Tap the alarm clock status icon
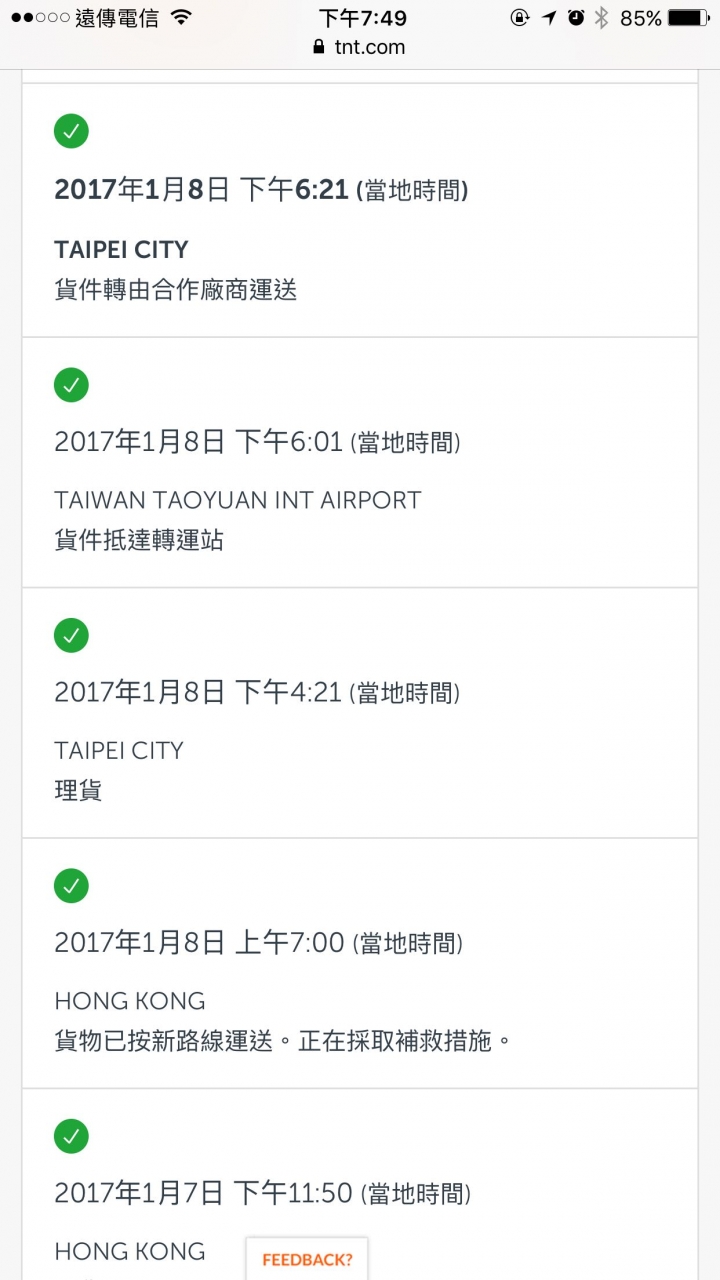The width and height of the screenshot is (720, 1280). [575, 17]
